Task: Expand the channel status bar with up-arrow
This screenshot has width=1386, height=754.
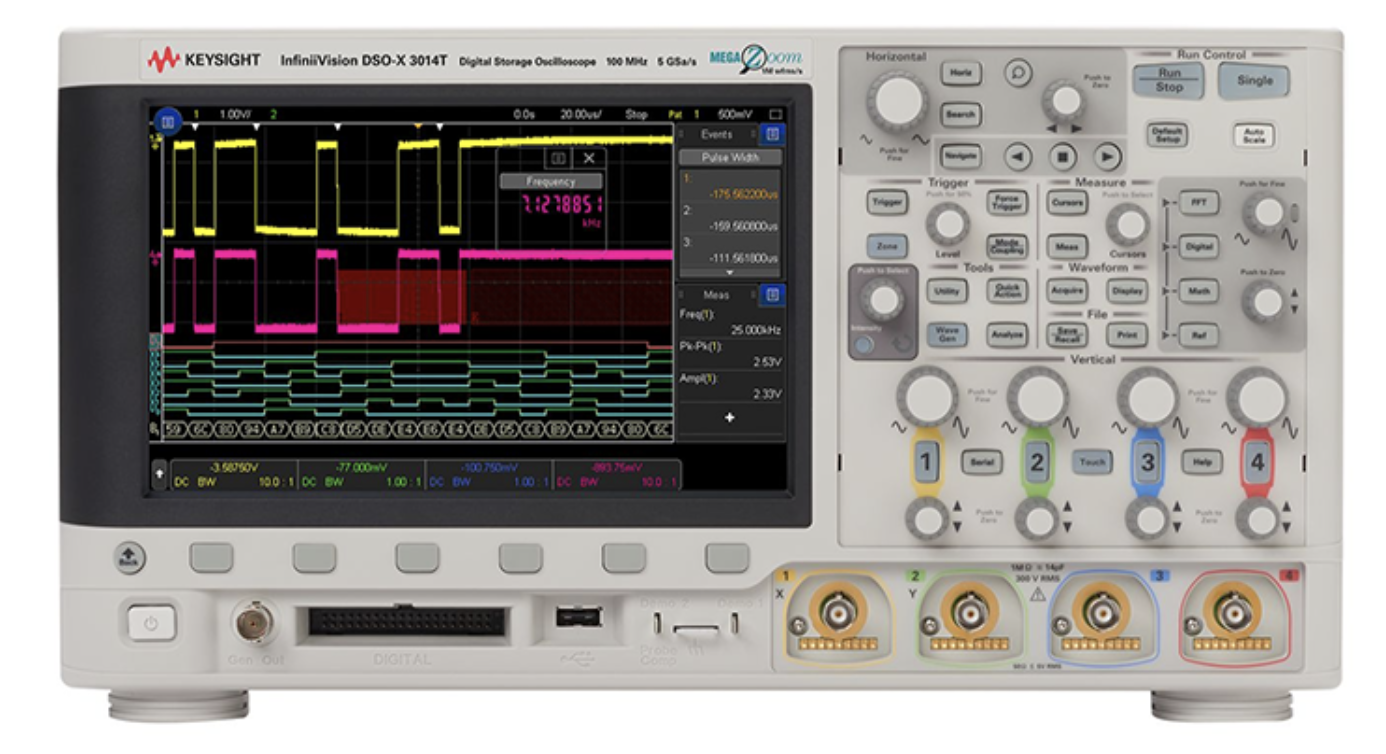Action: 157,474
